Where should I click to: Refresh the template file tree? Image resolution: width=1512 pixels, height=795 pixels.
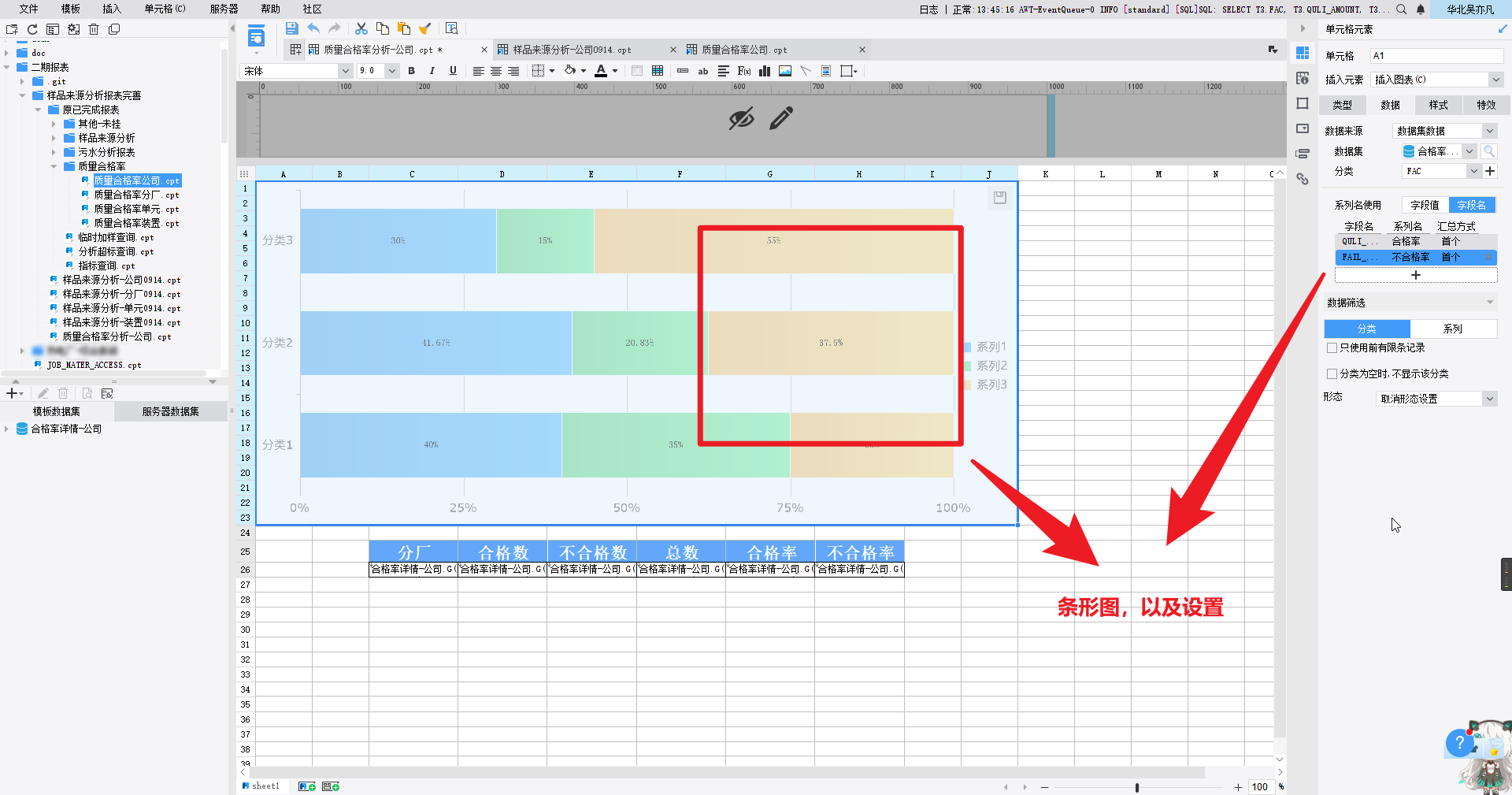tap(32, 29)
